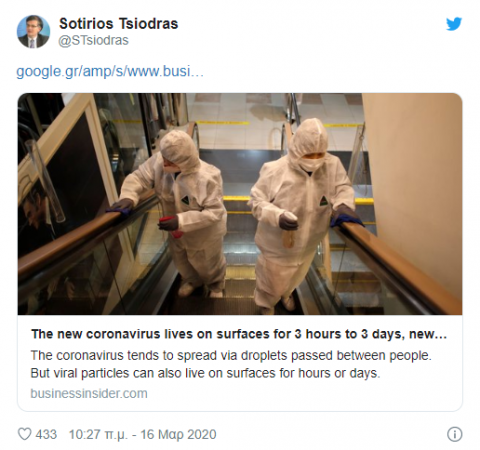
Task: Click the 433 likes count
Action: [x=46, y=434]
